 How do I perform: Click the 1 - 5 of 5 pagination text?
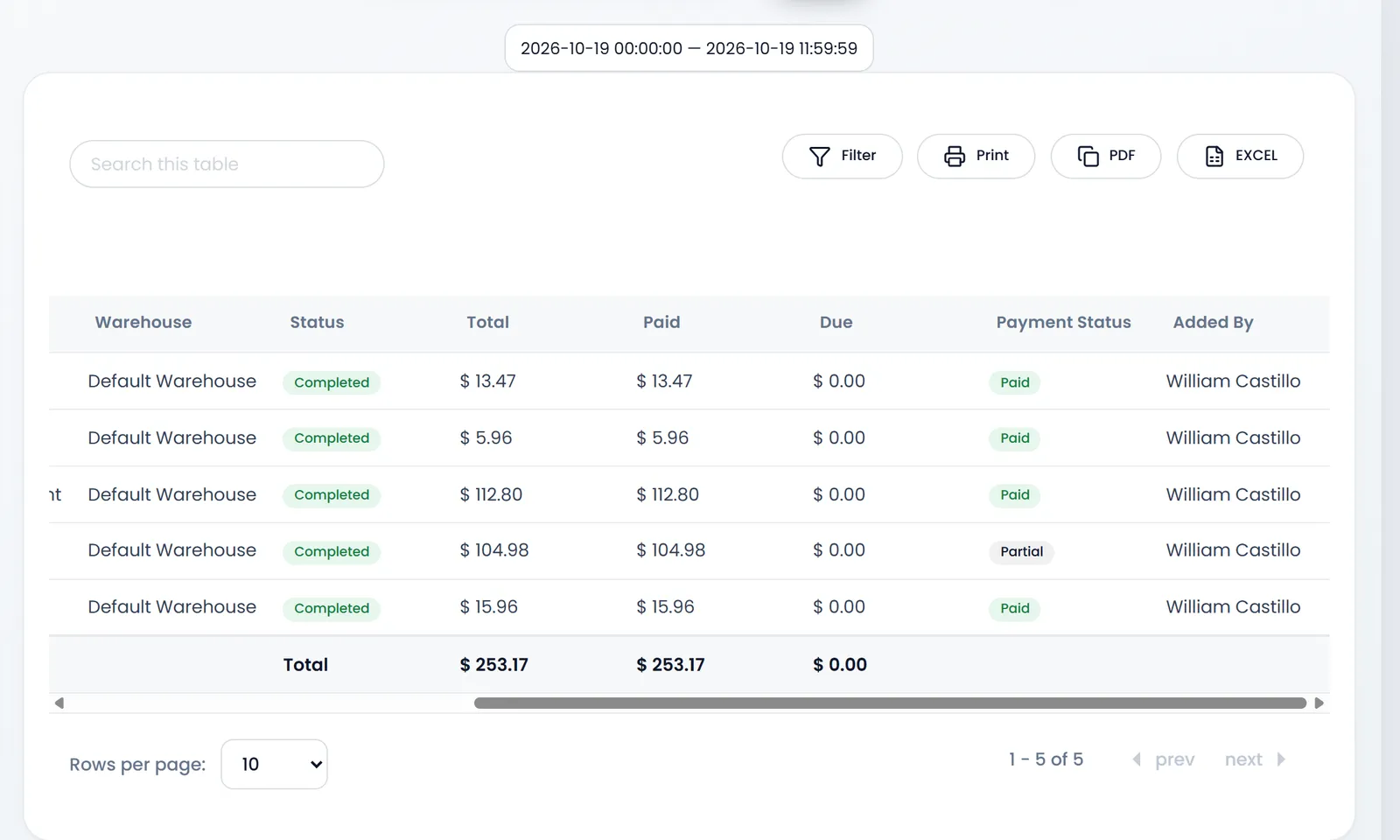(1046, 759)
